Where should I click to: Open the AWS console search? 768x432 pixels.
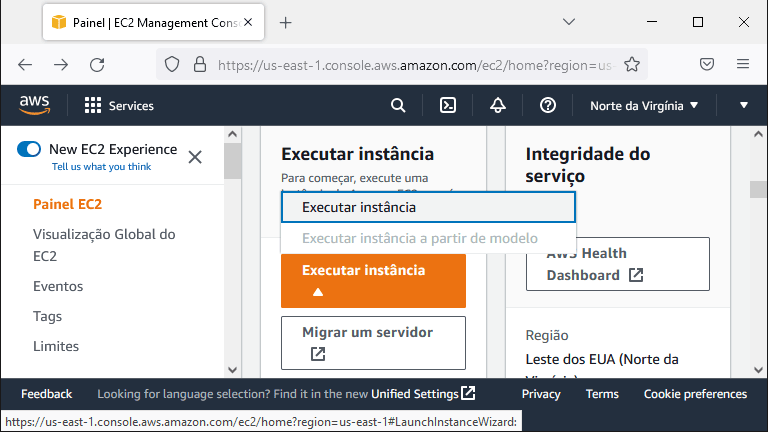click(398, 105)
